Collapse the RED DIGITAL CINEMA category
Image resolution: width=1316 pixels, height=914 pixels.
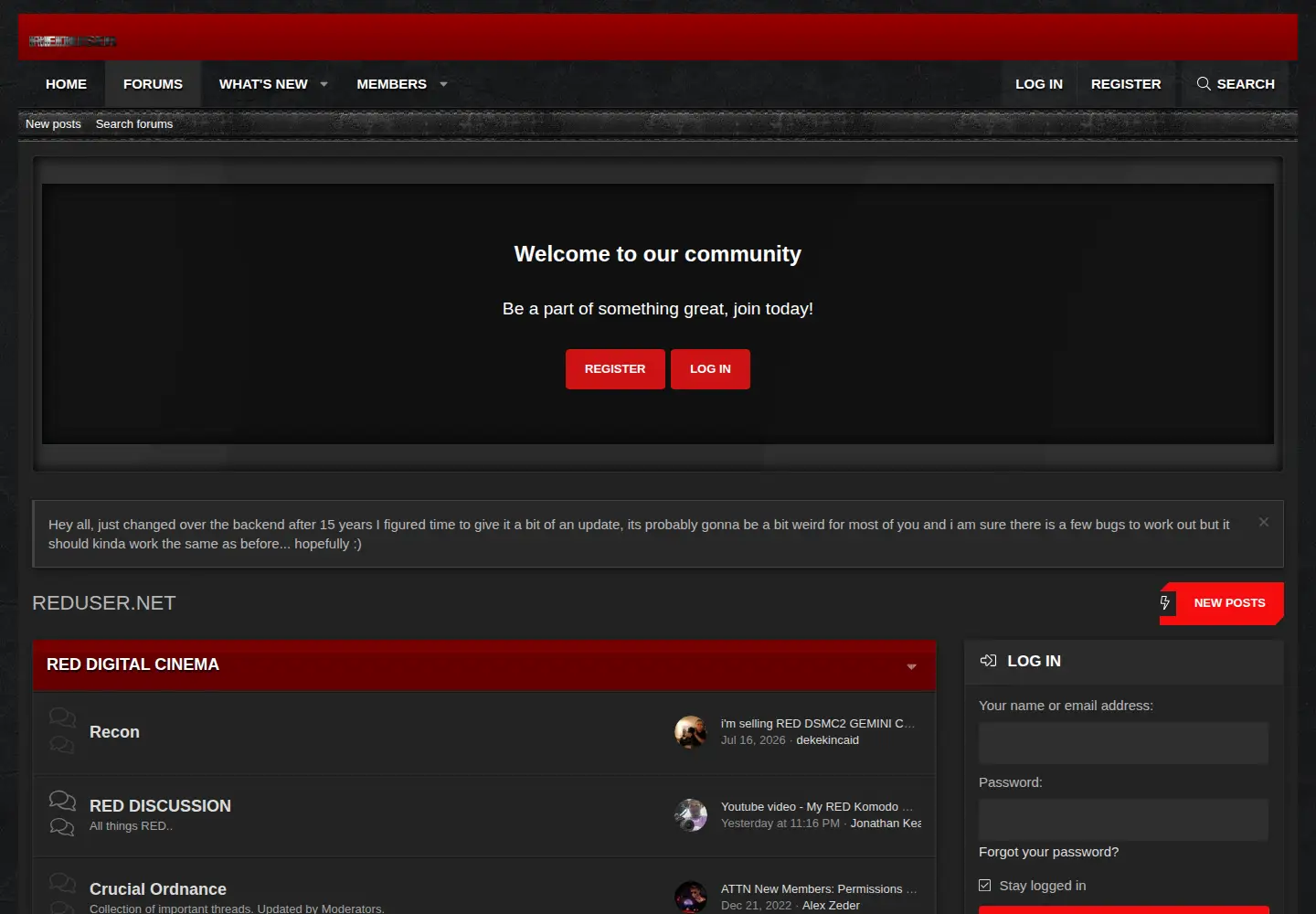pyautogui.click(x=911, y=667)
